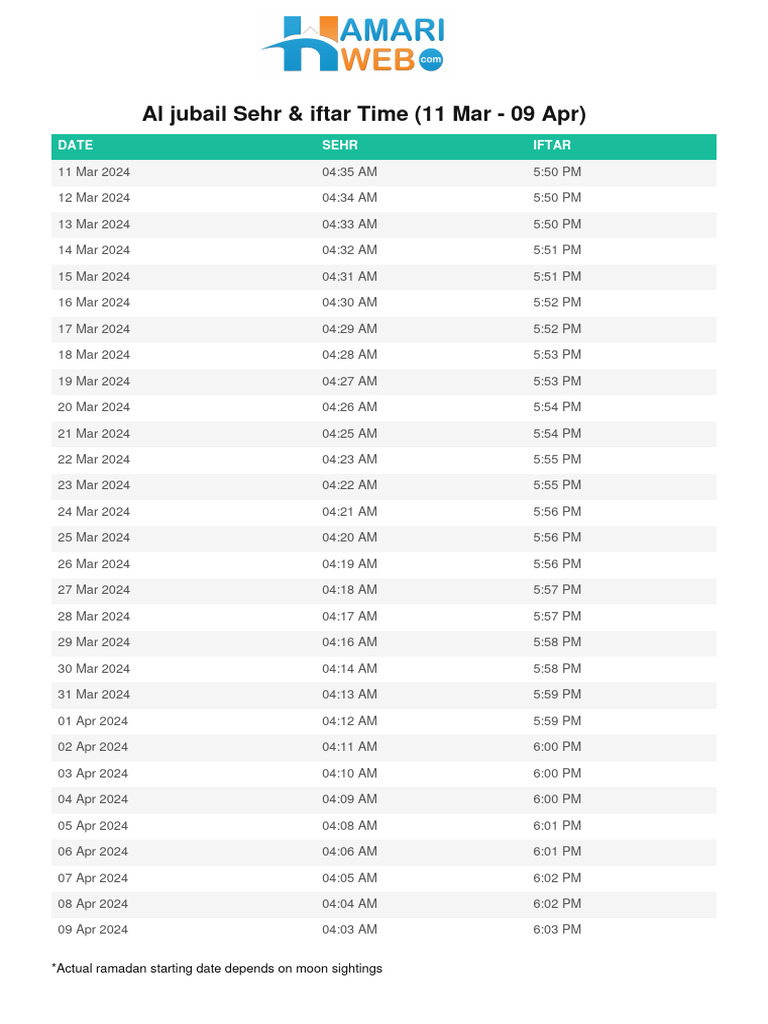768x1024 pixels.
Task: Select the 11 Mar 2024 date cell
Action: coord(94,172)
